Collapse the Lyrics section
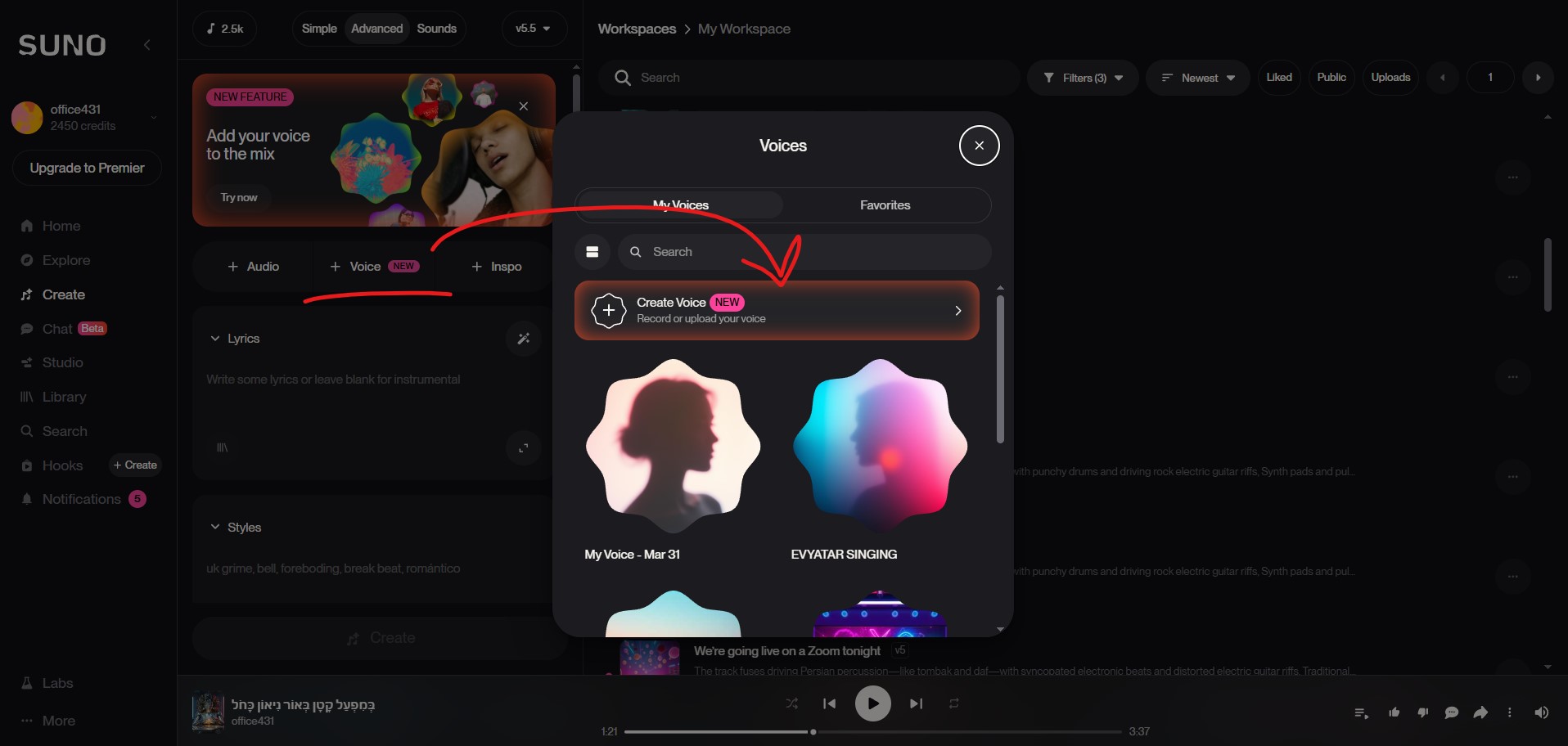Viewport: 1568px width, 746px height. (x=215, y=339)
